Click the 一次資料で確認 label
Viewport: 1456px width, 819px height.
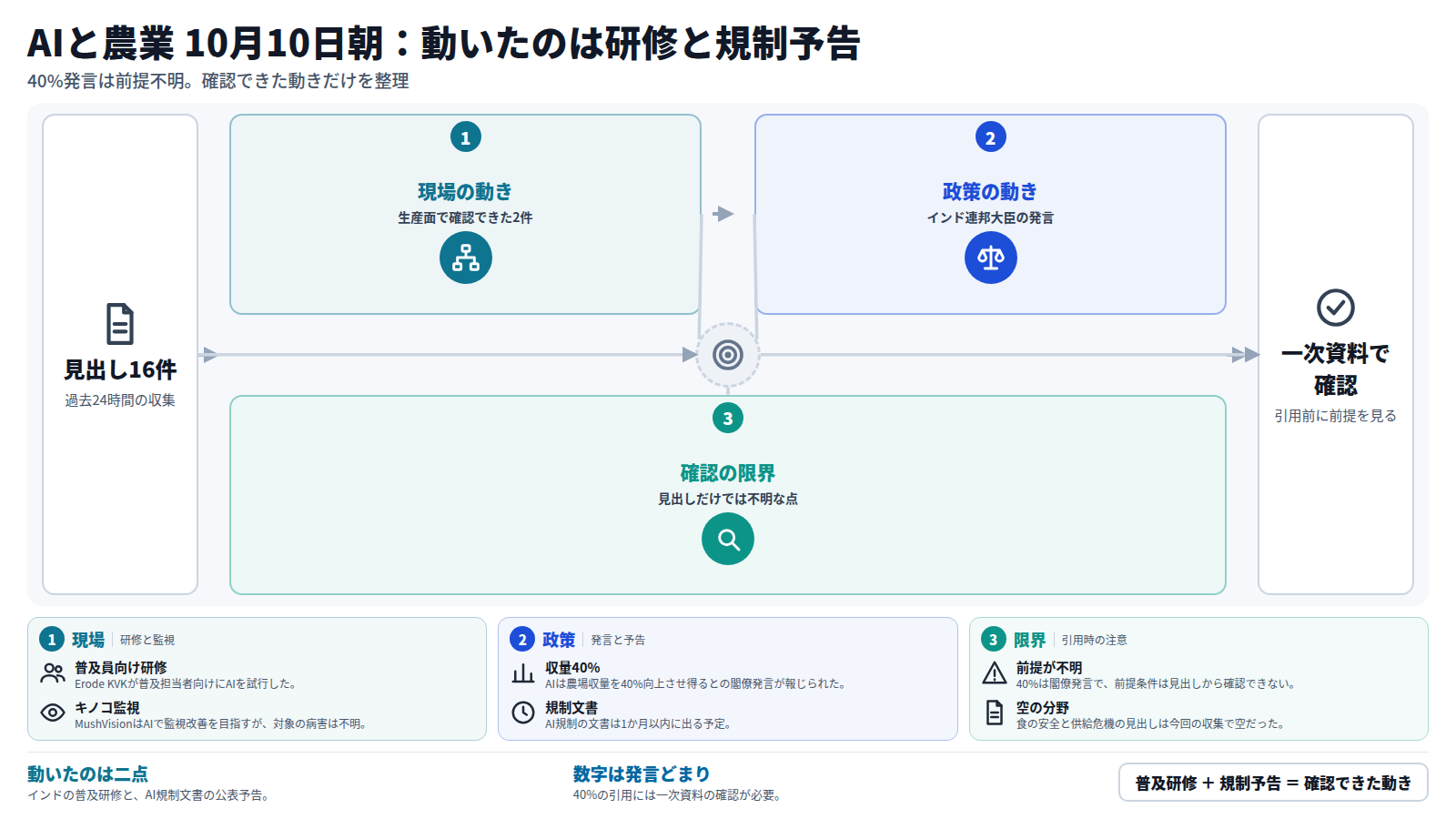(1336, 369)
